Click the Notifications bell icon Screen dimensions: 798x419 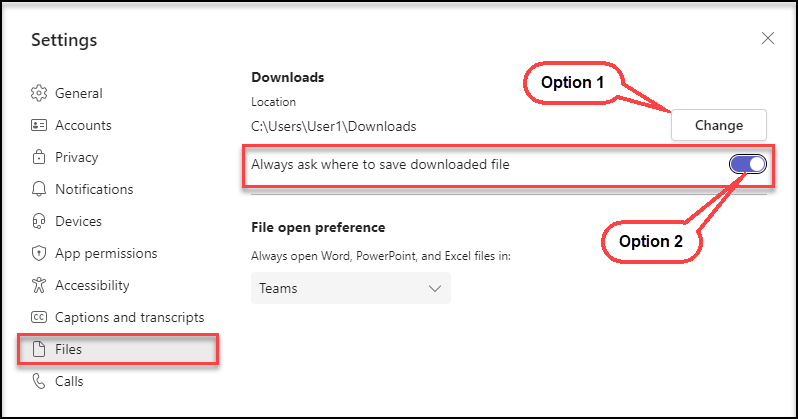pos(39,189)
